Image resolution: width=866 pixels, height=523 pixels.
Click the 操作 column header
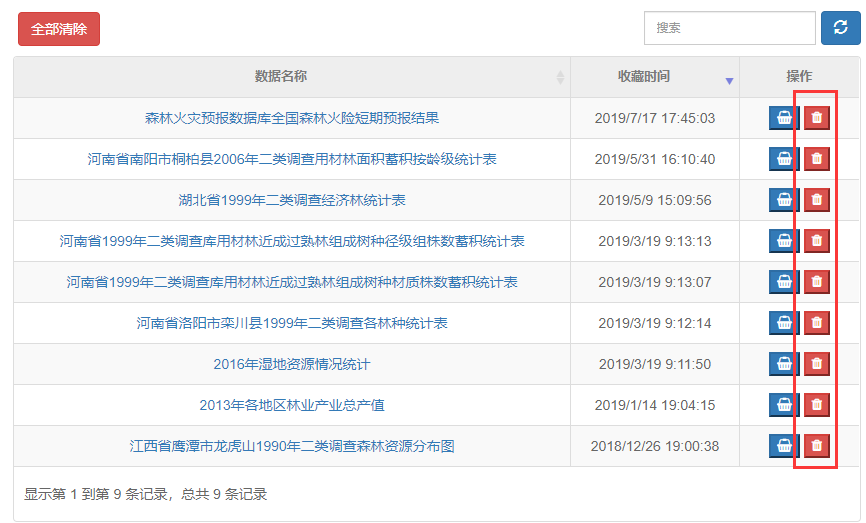(799, 76)
